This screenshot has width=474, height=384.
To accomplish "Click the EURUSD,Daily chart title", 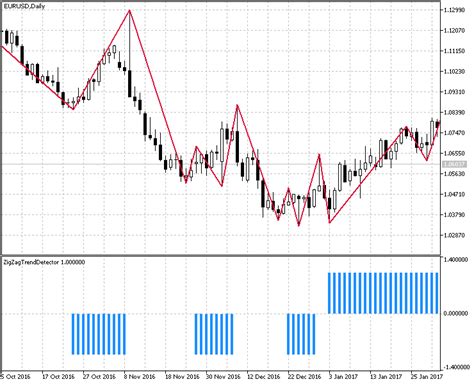I will pyautogui.click(x=24, y=6).
